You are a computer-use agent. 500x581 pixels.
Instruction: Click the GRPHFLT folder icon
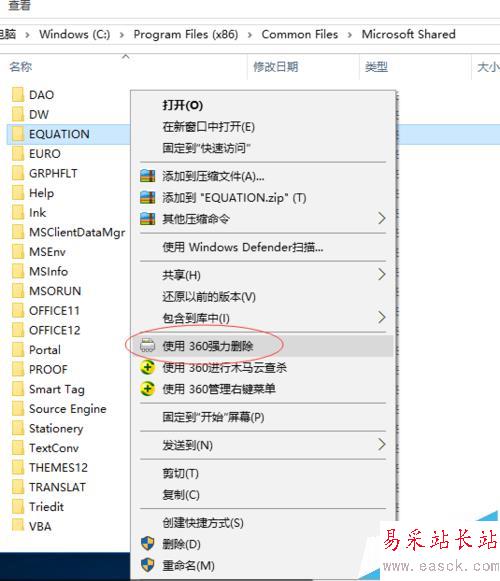tap(18, 173)
